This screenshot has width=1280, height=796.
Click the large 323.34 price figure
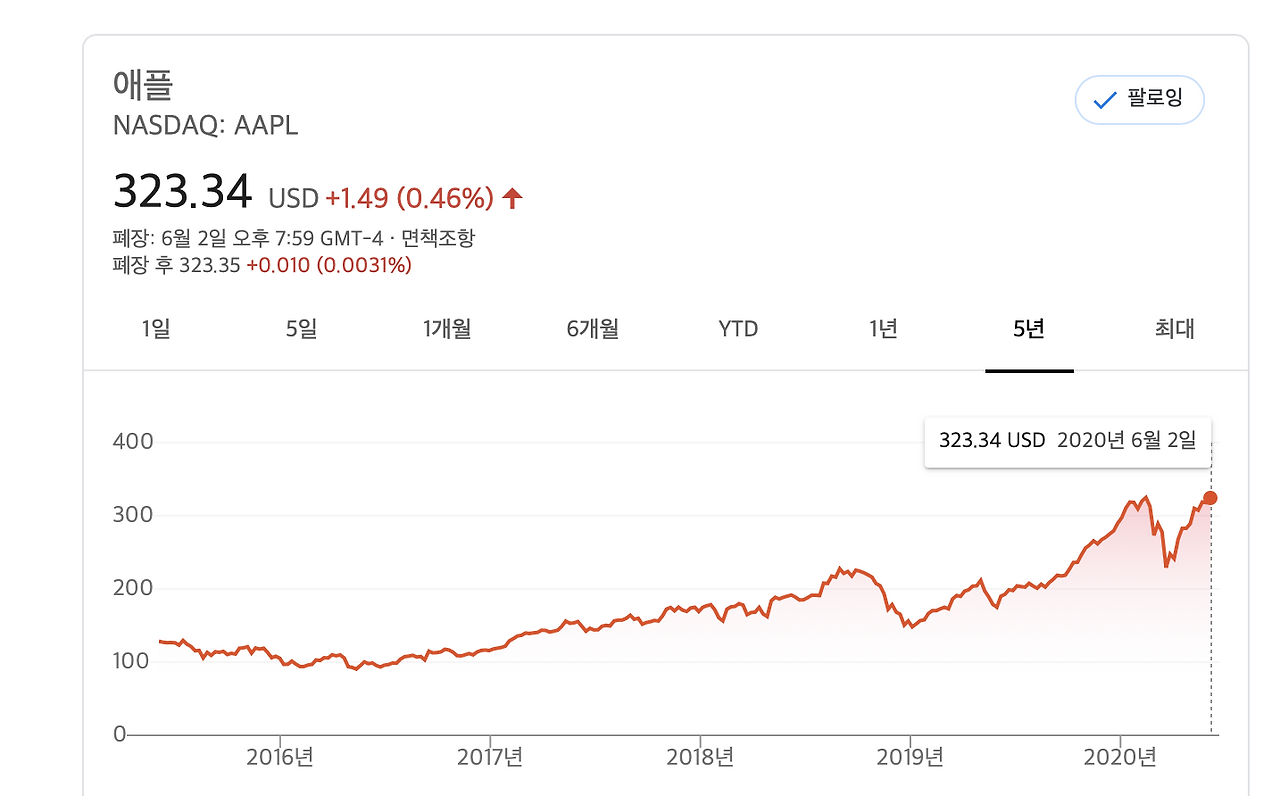click(183, 190)
